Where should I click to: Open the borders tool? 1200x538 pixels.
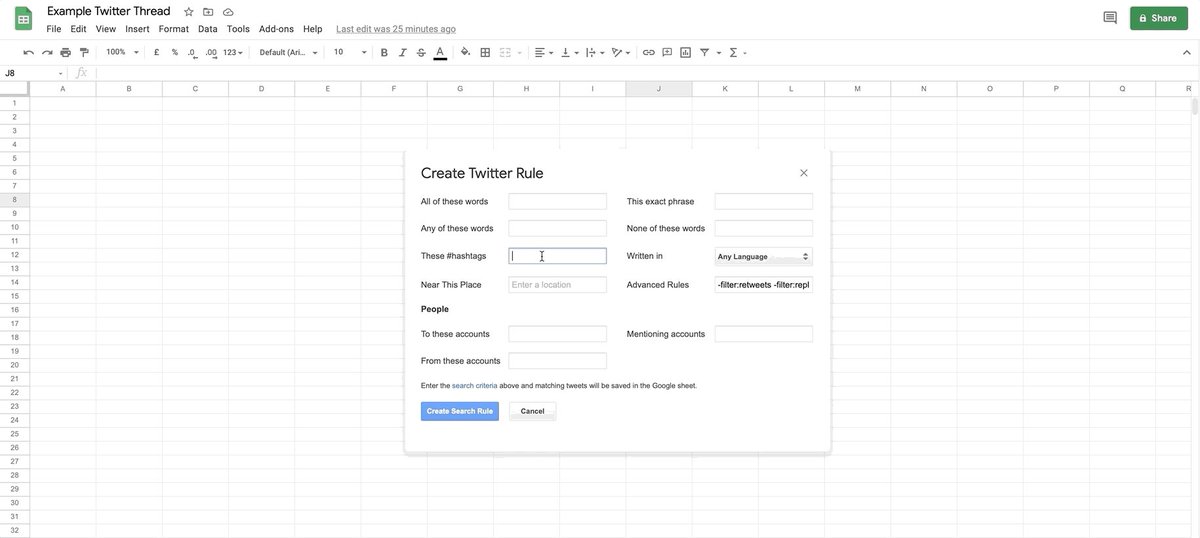pos(485,52)
